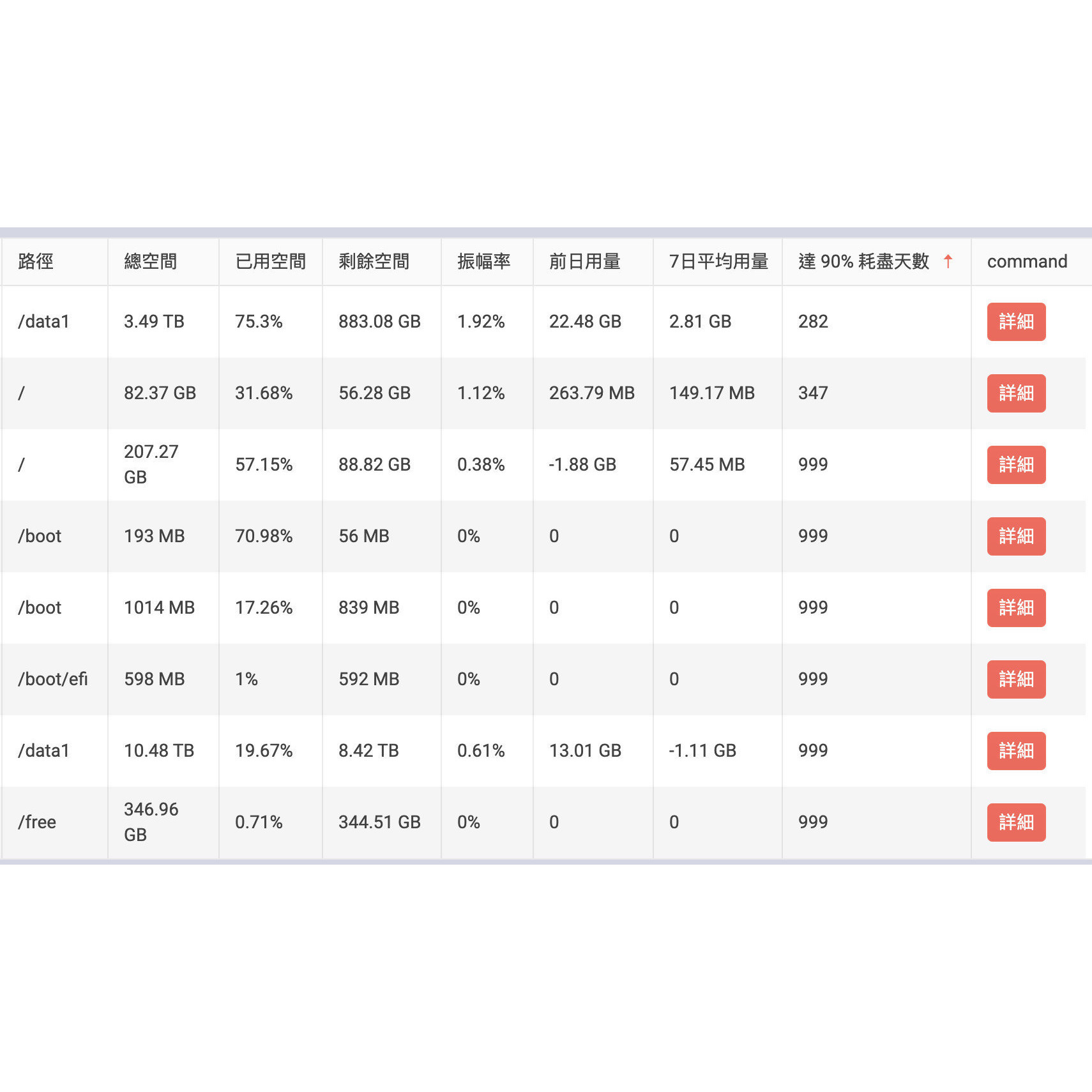This screenshot has height=1092, width=1092.
Task: Sort the table by 總空間 column header
Action: [x=150, y=261]
